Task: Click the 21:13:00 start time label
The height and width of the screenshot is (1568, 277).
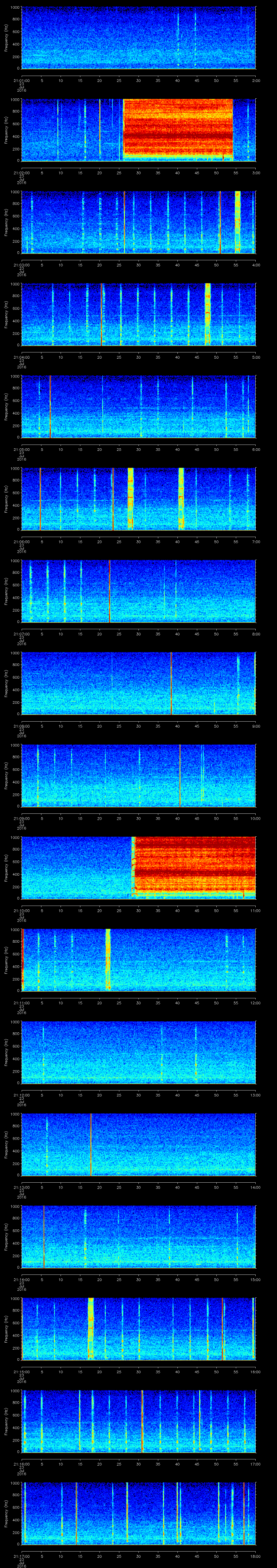Action: pyautogui.click(x=21, y=1187)
